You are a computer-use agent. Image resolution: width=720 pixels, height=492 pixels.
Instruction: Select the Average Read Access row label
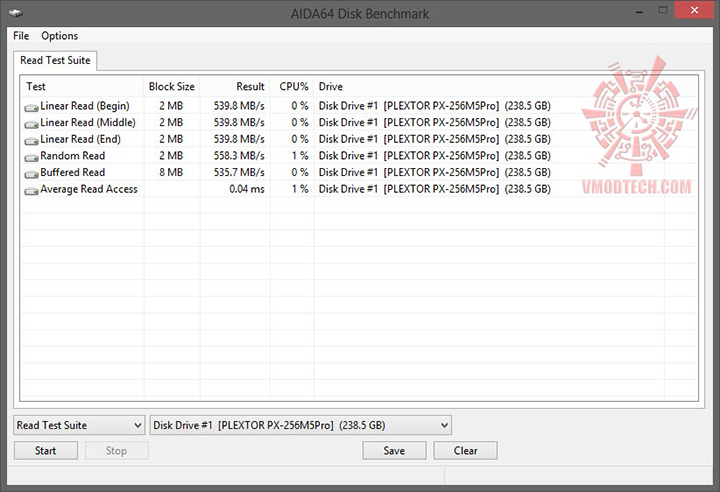(x=89, y=189)
